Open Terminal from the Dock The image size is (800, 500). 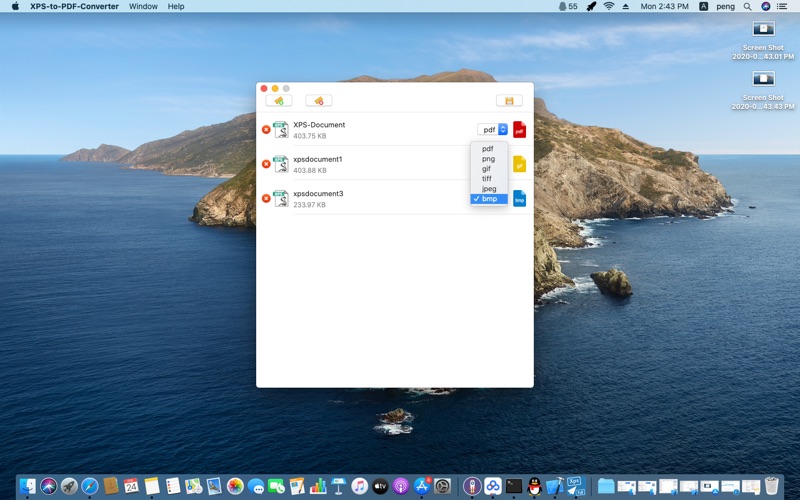pos(513,486)
